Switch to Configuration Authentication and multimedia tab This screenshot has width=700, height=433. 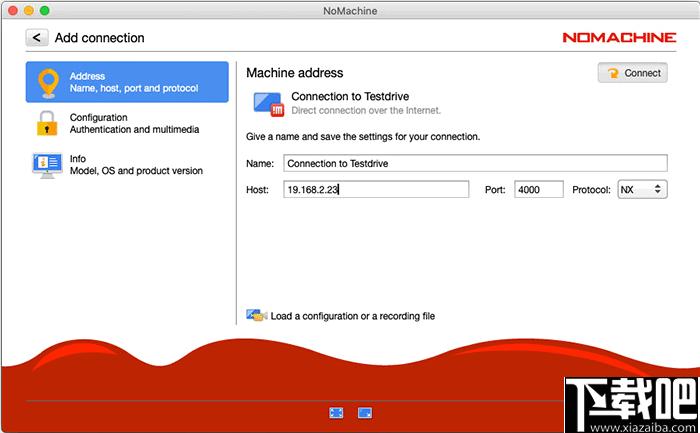tap(127, 123)
